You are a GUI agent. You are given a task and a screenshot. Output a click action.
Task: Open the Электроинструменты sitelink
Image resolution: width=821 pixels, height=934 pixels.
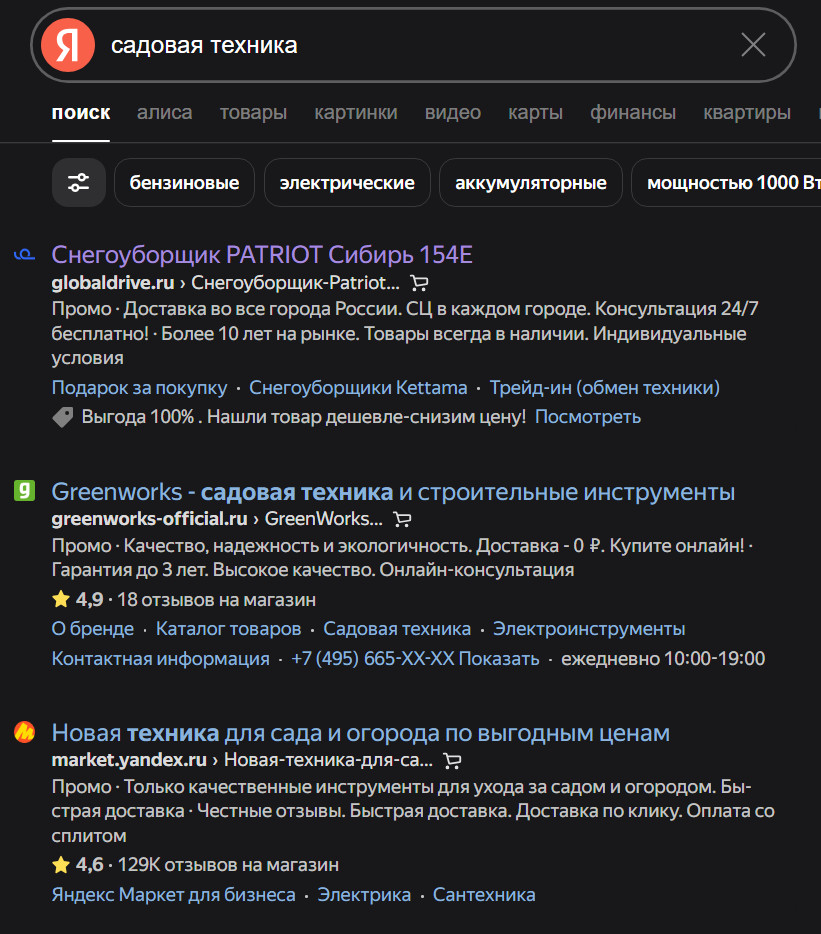coord(589,629)
